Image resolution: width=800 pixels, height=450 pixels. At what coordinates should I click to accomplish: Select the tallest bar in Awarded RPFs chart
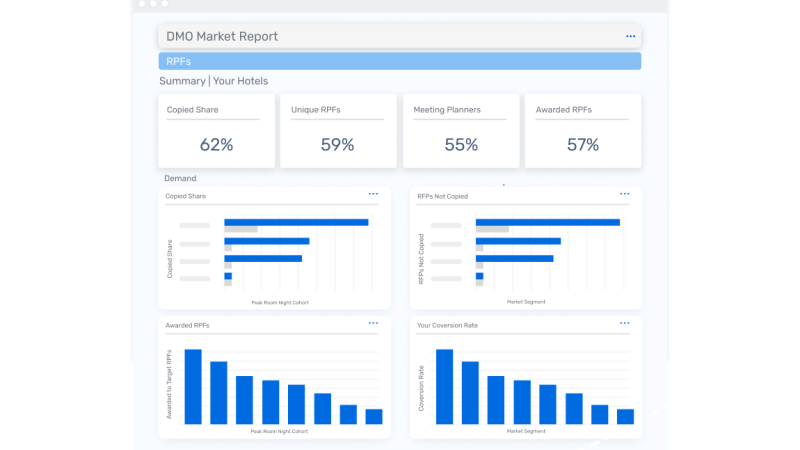tap(193, 387)
